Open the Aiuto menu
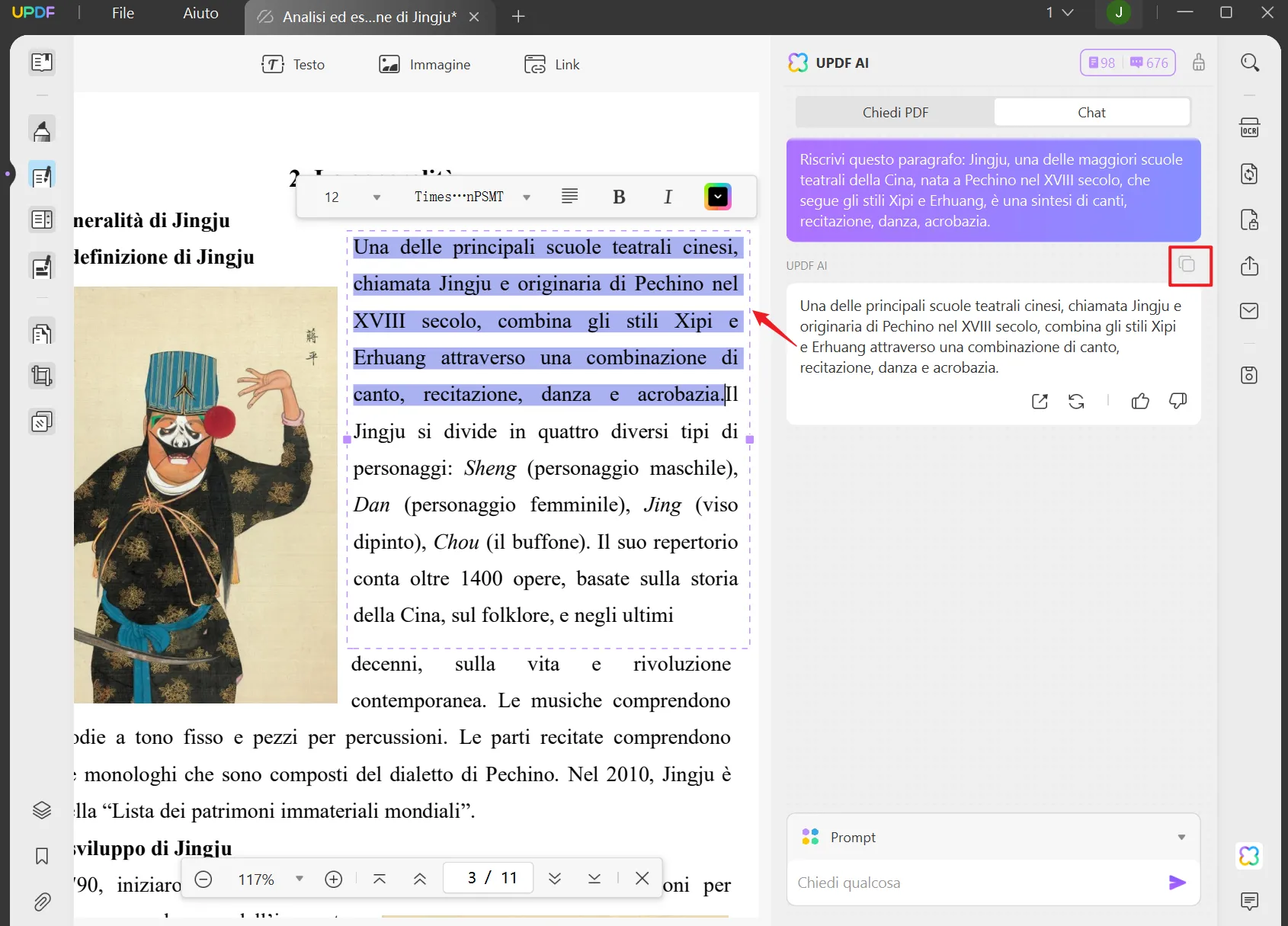1288x926 pixels. point(200,13)
